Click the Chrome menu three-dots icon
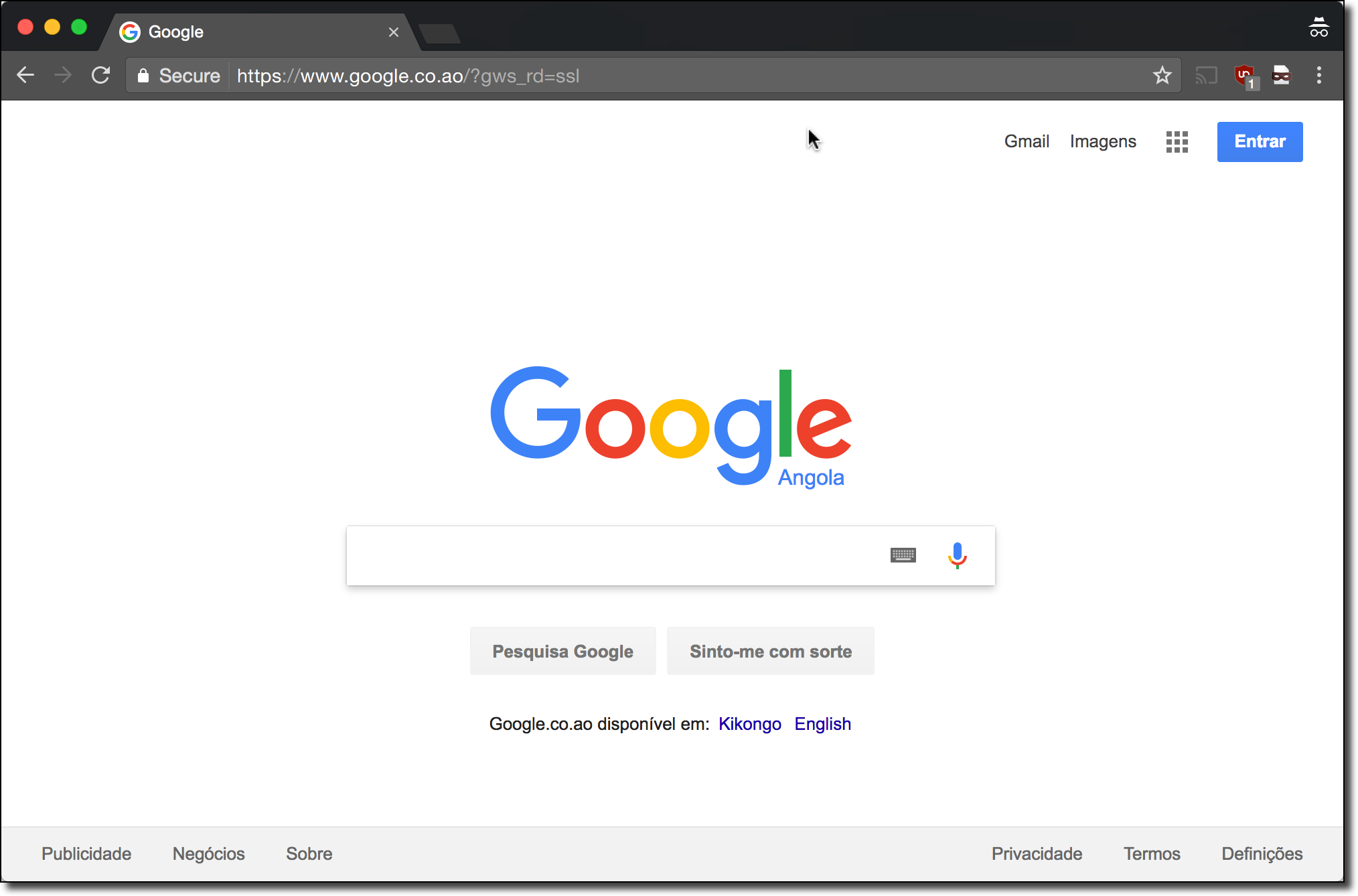The height and width of the screenshot is (896, 1358). click(x=1320, y=75)
